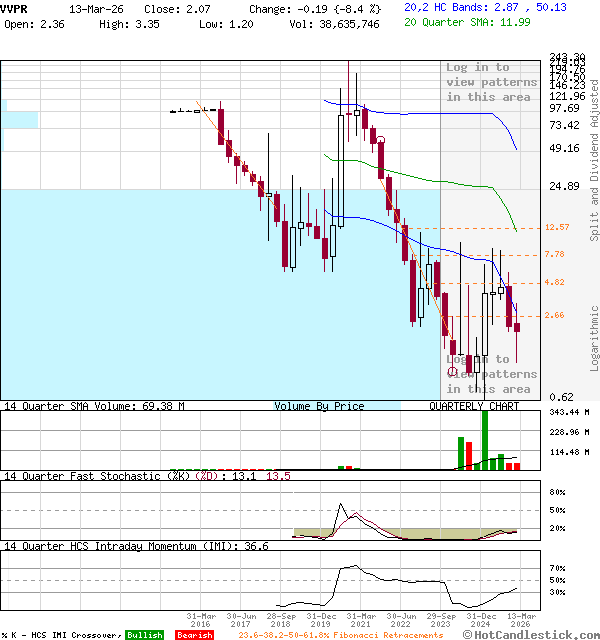This screenshot has height=640, width=600.
Task: Click the Fibonacci Retracements legend text
Action: click(x=342, y=635)
